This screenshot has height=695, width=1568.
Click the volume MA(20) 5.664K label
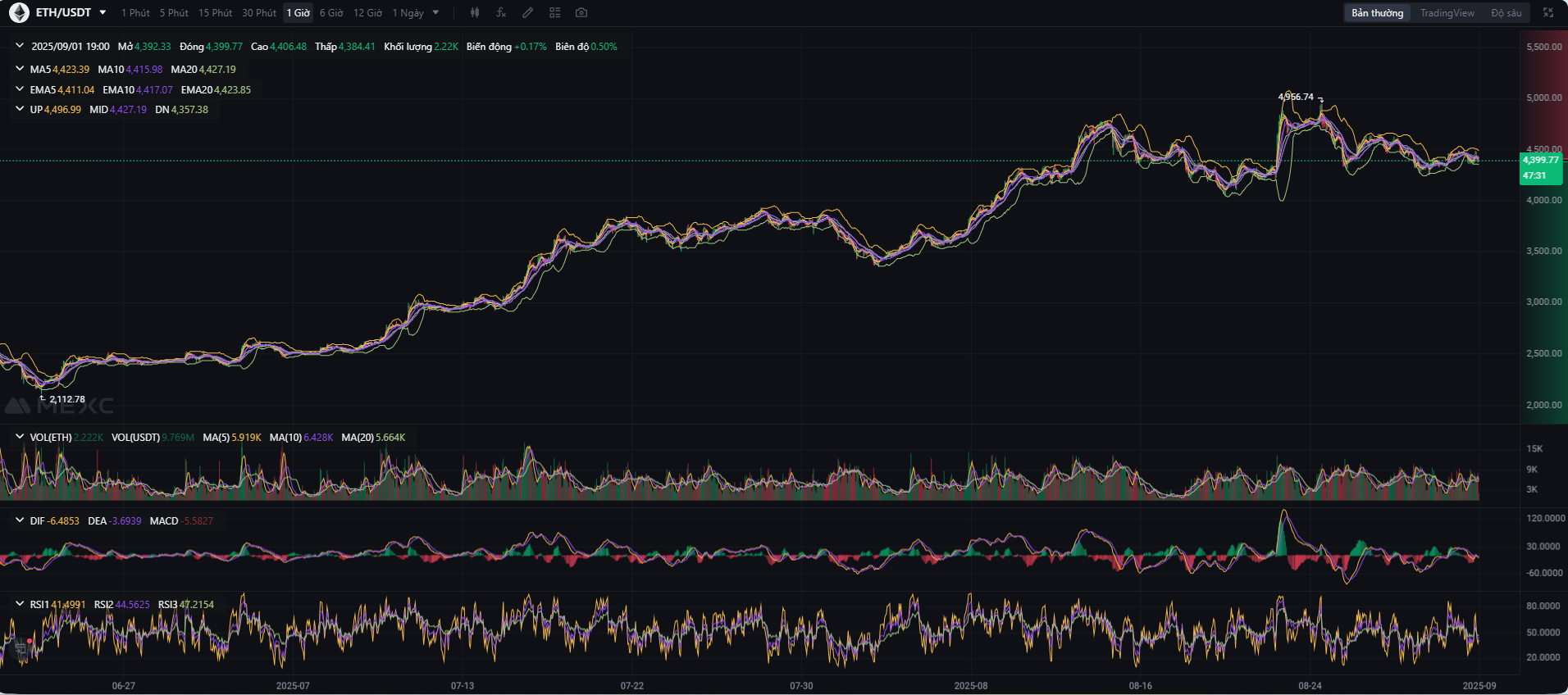coord(373,438)
